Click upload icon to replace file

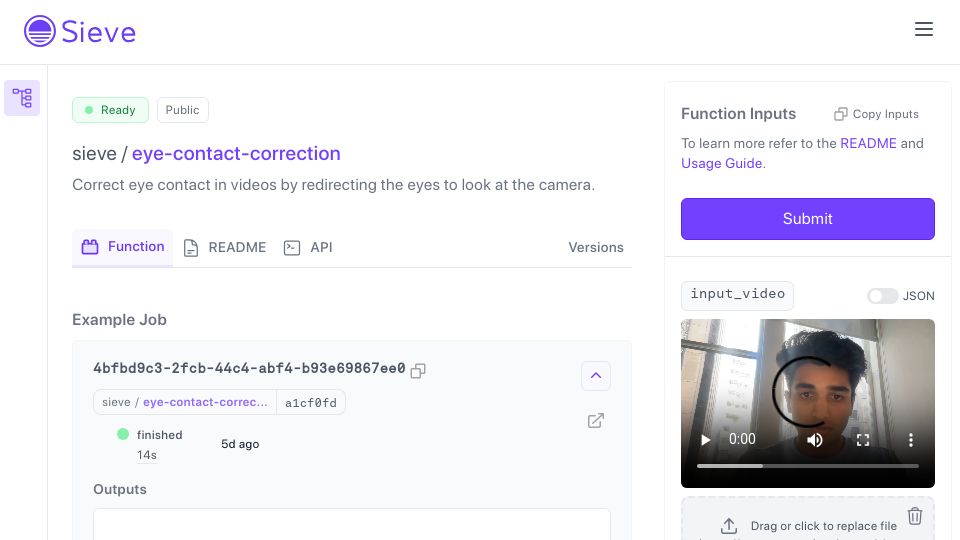728,526
